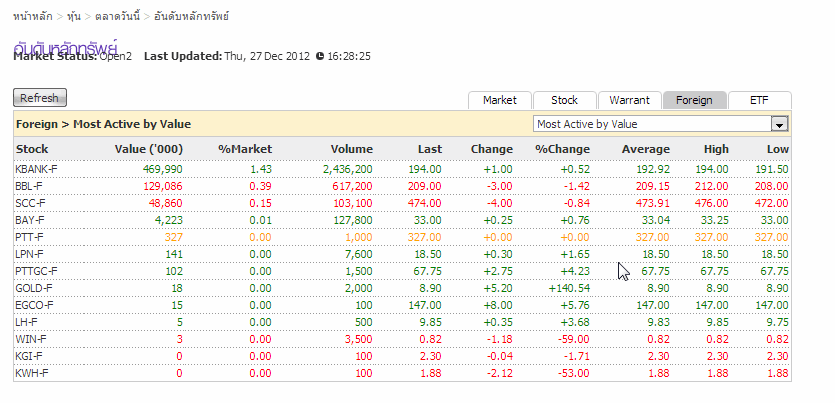This screenshot has height=403, width=835.
Task: Click SCC-F value 48,860
Action: coord(166,203)
